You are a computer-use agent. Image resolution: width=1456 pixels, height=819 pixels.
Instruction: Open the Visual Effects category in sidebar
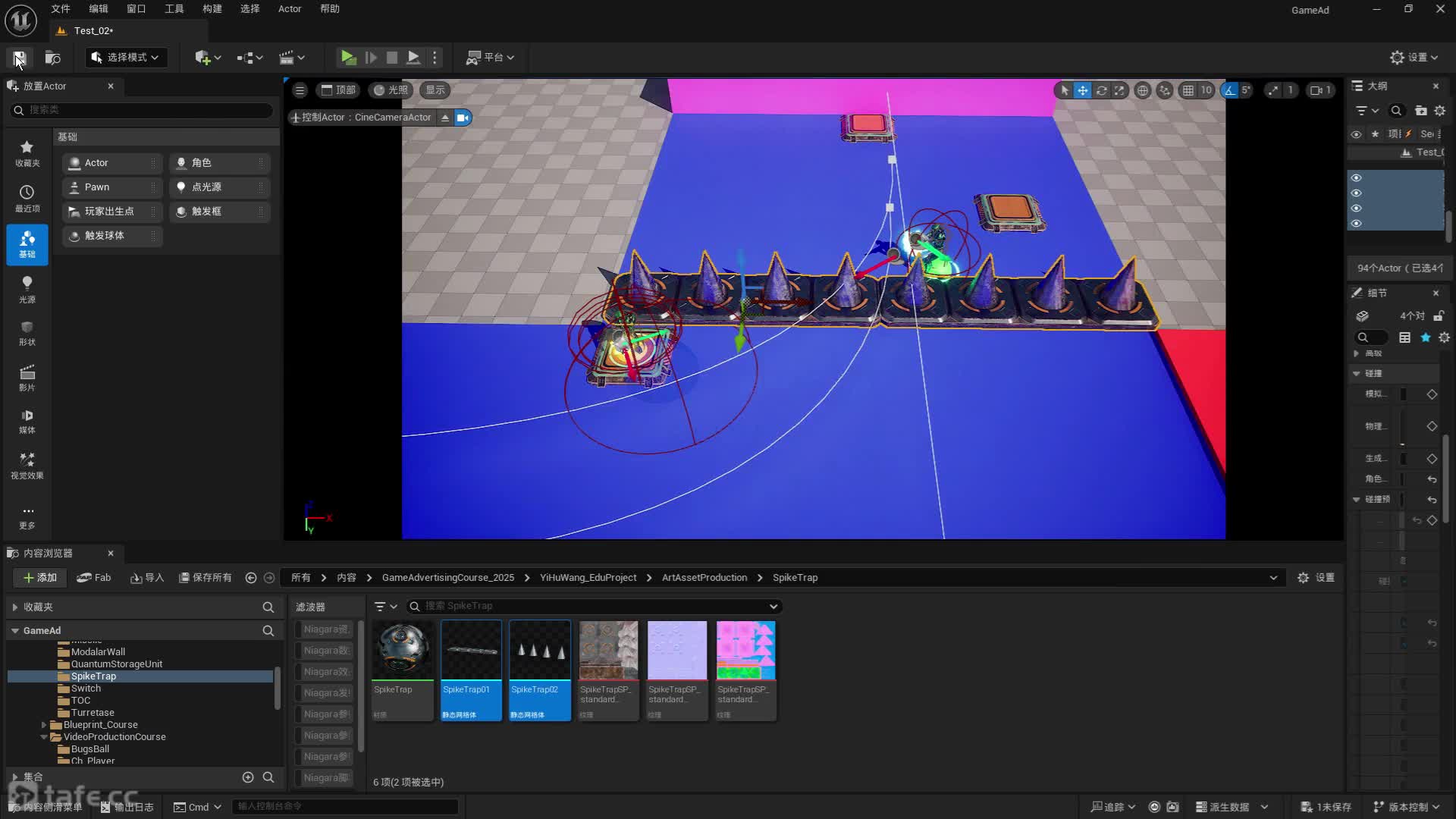27,465
